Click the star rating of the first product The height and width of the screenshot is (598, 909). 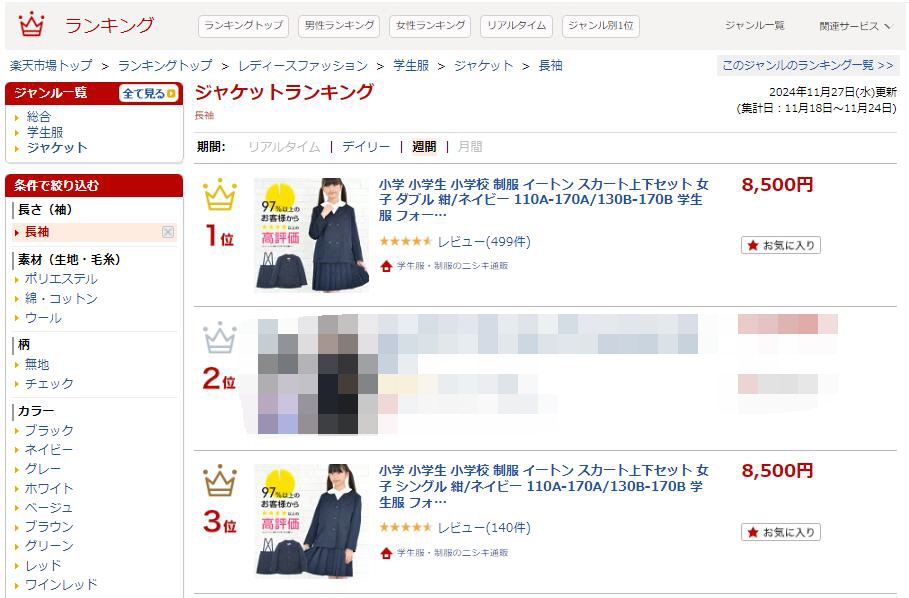(x=406, y=241)
